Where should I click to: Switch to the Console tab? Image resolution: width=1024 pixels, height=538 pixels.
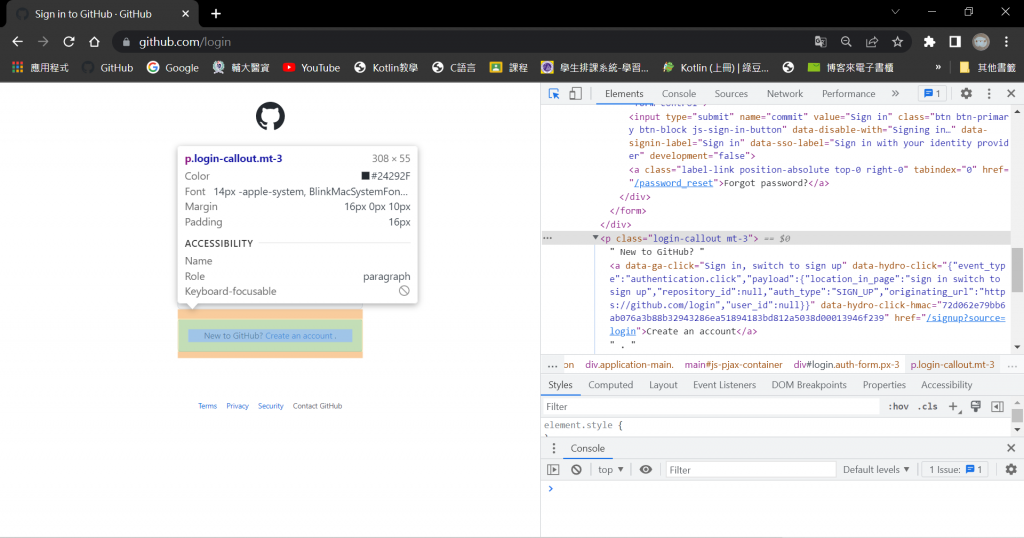pyautogui.click(x=679, y=93)
